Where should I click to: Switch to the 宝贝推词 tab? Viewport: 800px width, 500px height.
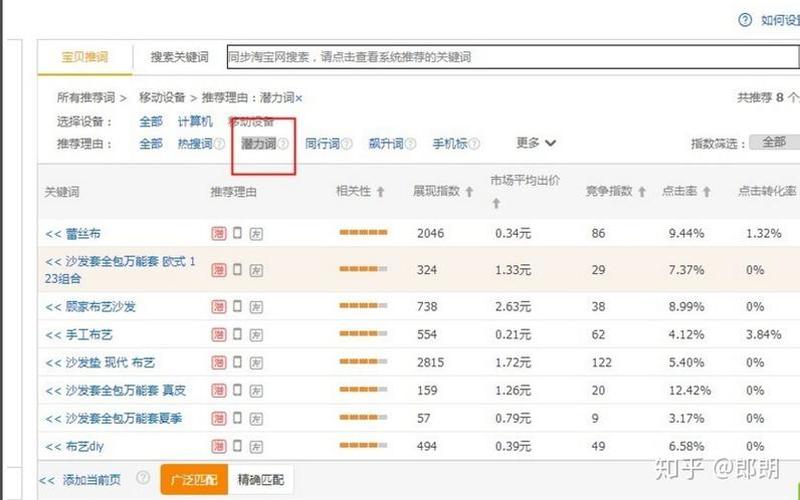pyautogui.click(x=85, y=57)
